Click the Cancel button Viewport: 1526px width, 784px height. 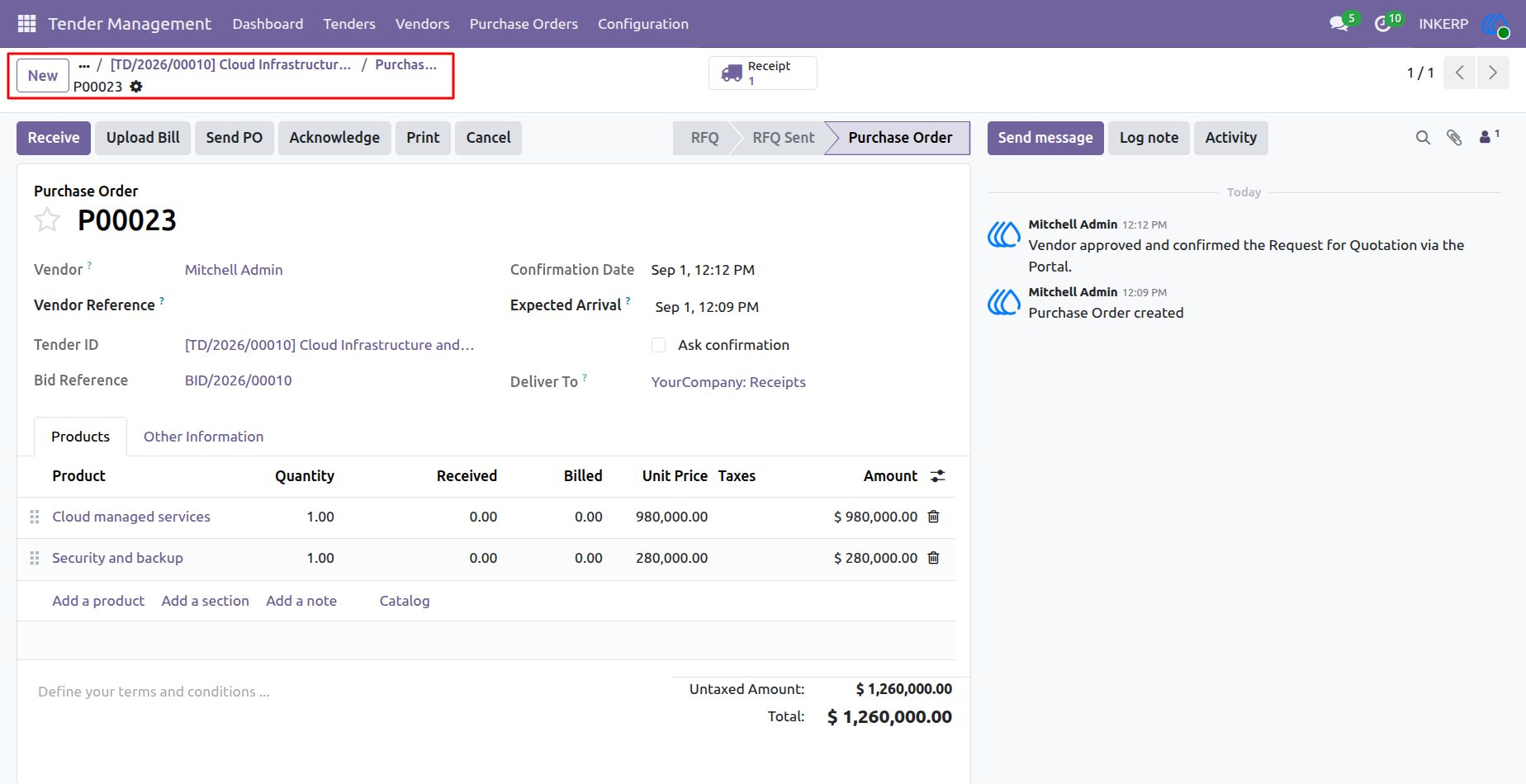click(x=489, y=138)
